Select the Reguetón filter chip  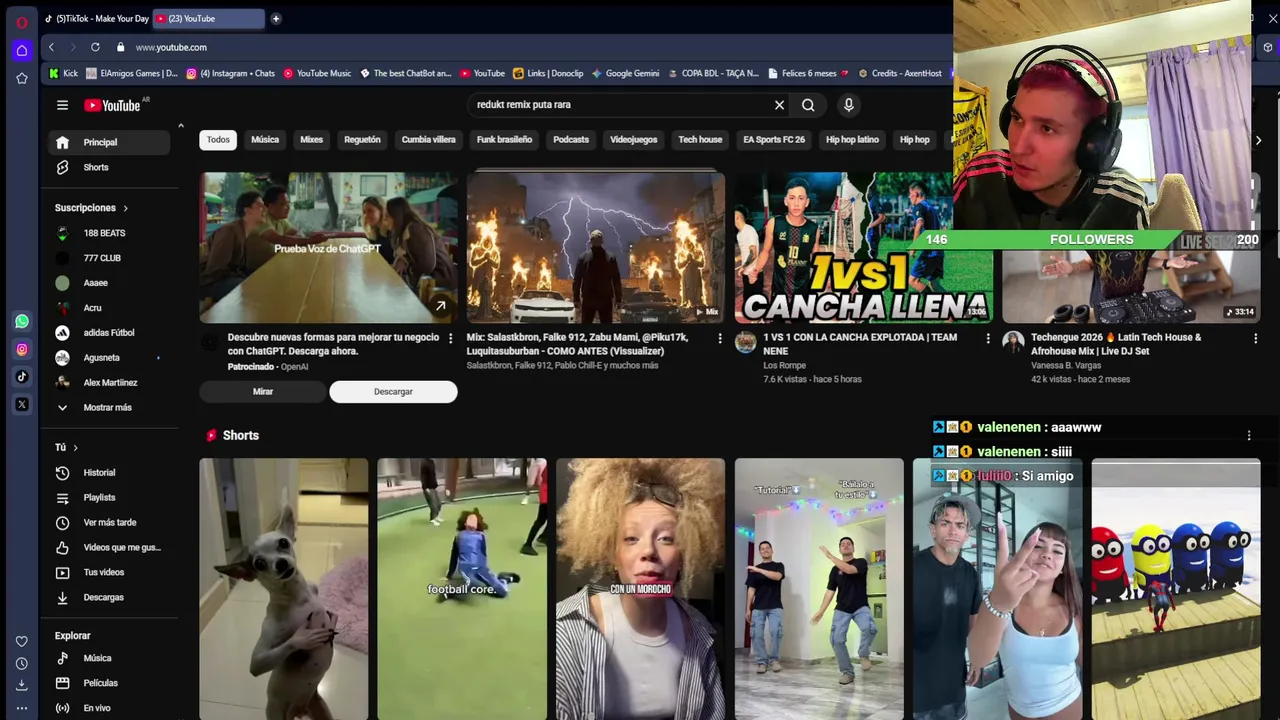[362, 140]
